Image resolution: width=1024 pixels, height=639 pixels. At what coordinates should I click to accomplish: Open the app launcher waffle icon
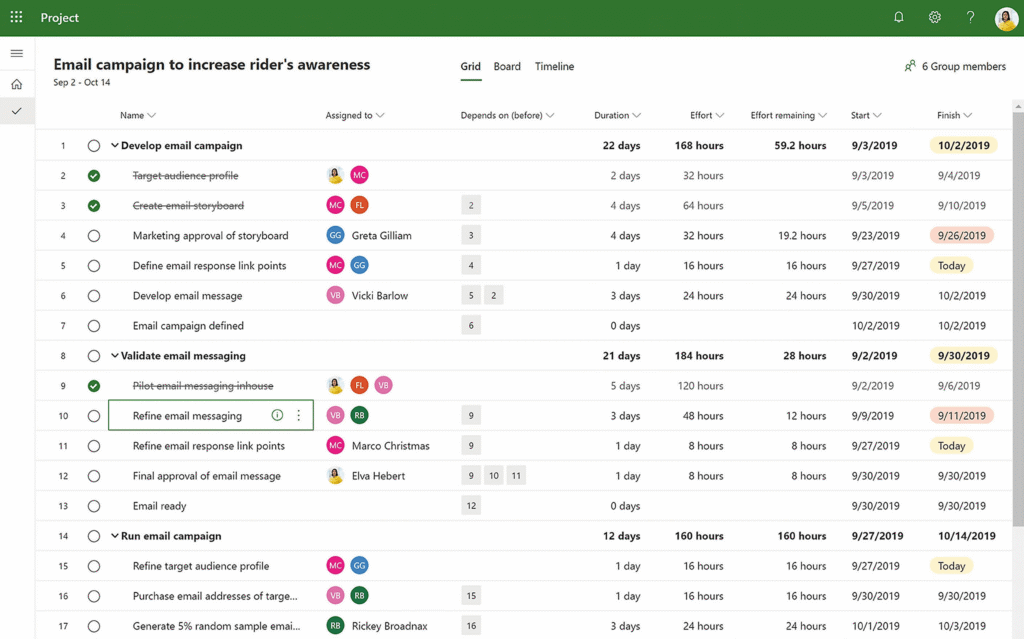coord(16,18)
